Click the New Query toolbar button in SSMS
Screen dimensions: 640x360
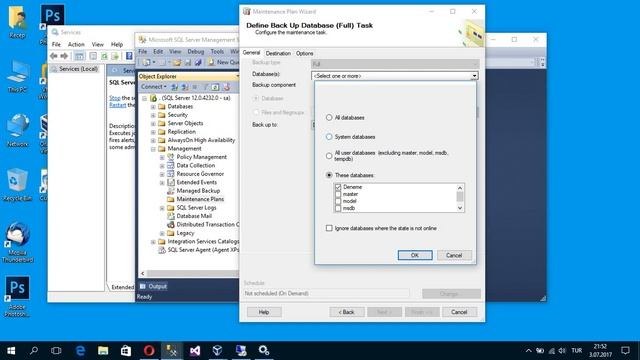(x=223, y=62)
